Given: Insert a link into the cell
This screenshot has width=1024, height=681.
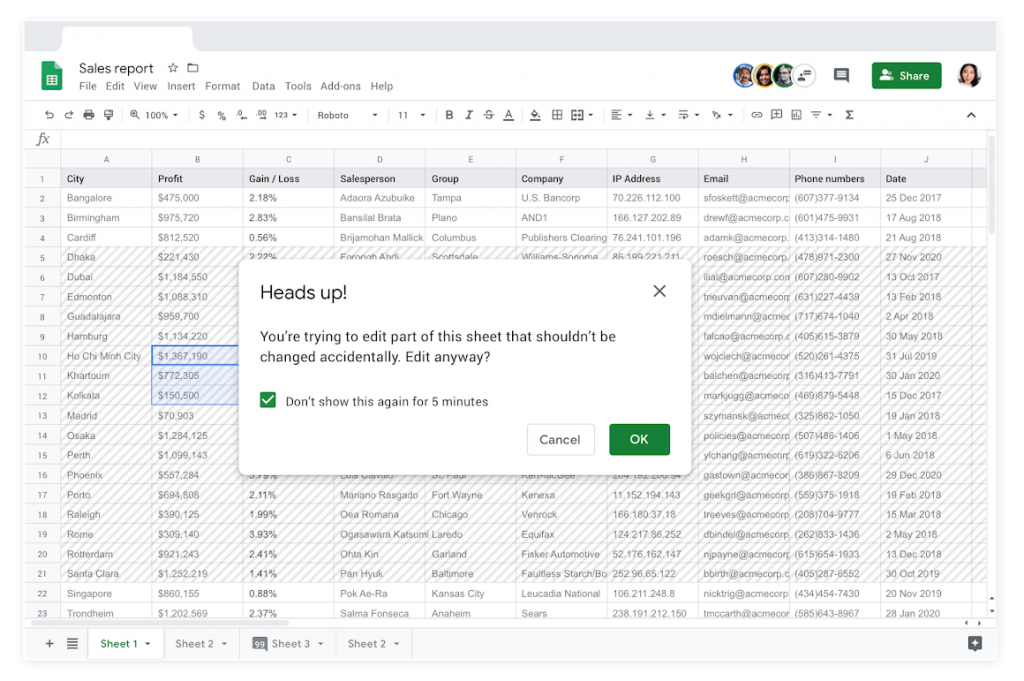Looking at the screenshot, I should tap(757, 114).
